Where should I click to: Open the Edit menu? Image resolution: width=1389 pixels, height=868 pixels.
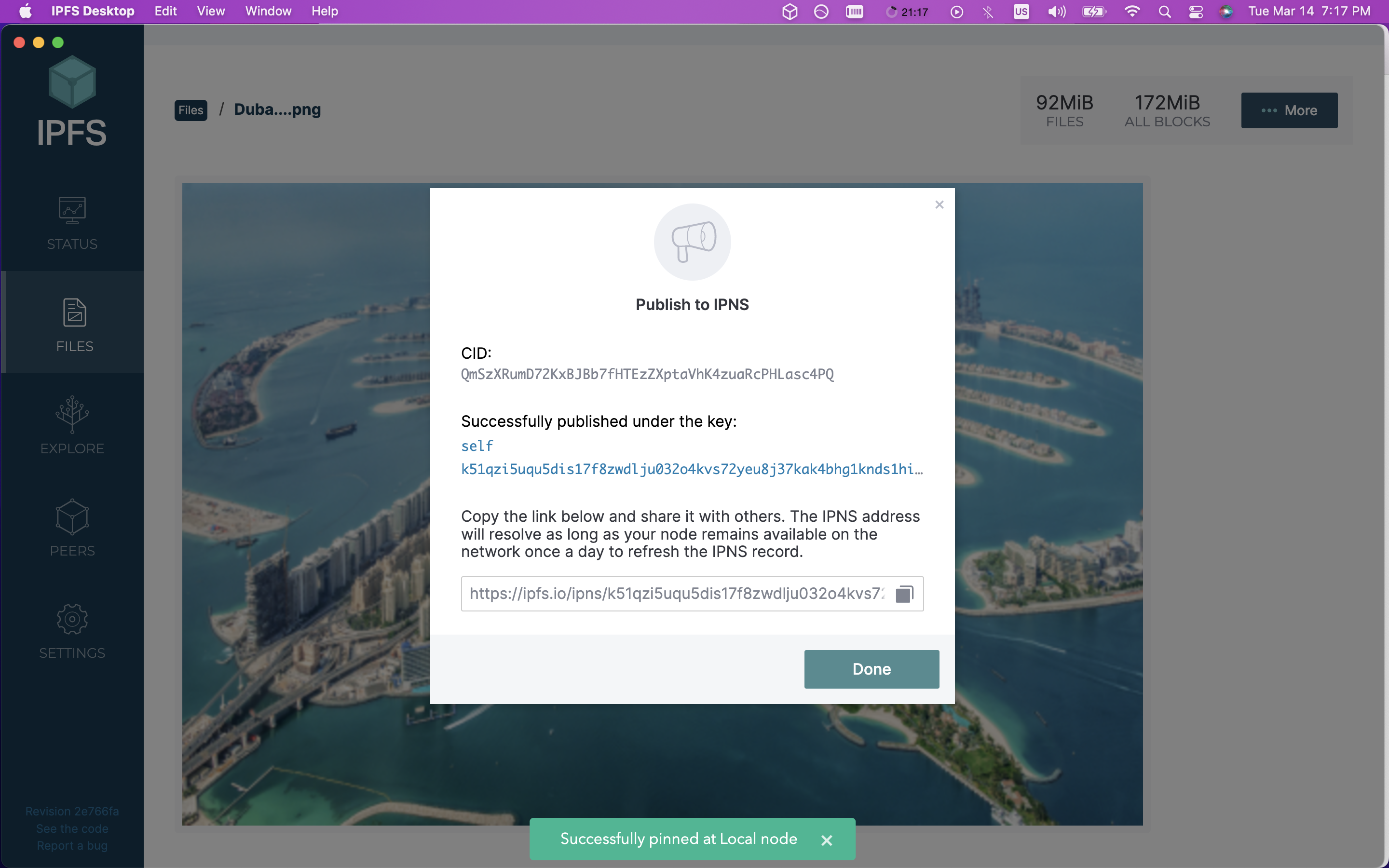click(165, 12)
